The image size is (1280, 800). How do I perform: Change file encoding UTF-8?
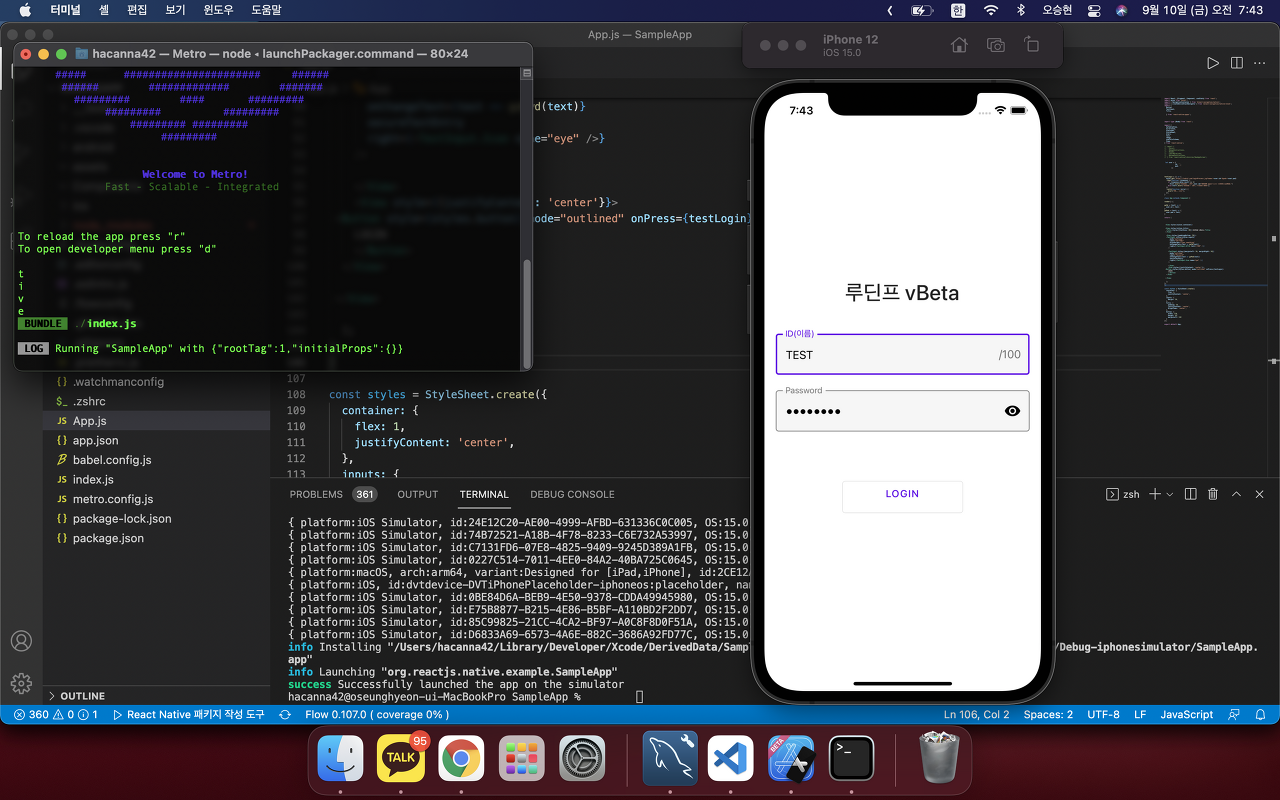pos(1103,715)
